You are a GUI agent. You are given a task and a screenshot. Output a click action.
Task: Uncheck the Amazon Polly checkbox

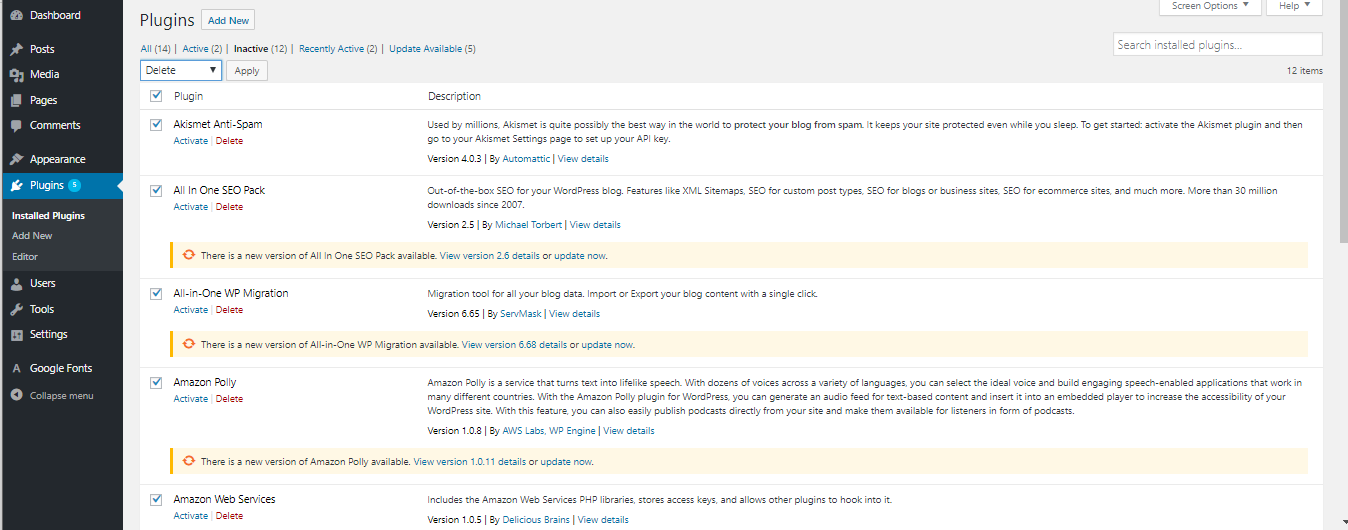click(156, 382)
